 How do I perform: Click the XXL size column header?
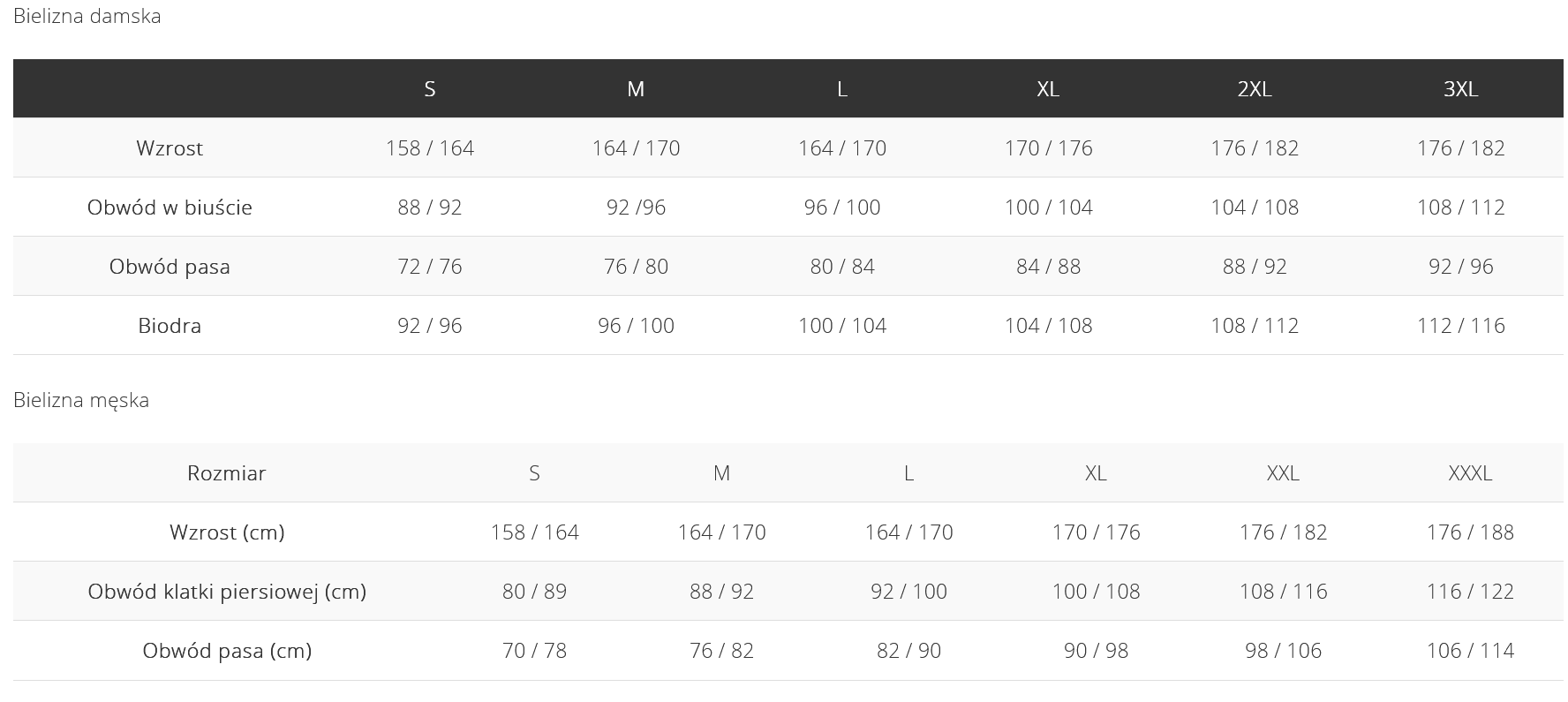click(x=1283, y=473)
